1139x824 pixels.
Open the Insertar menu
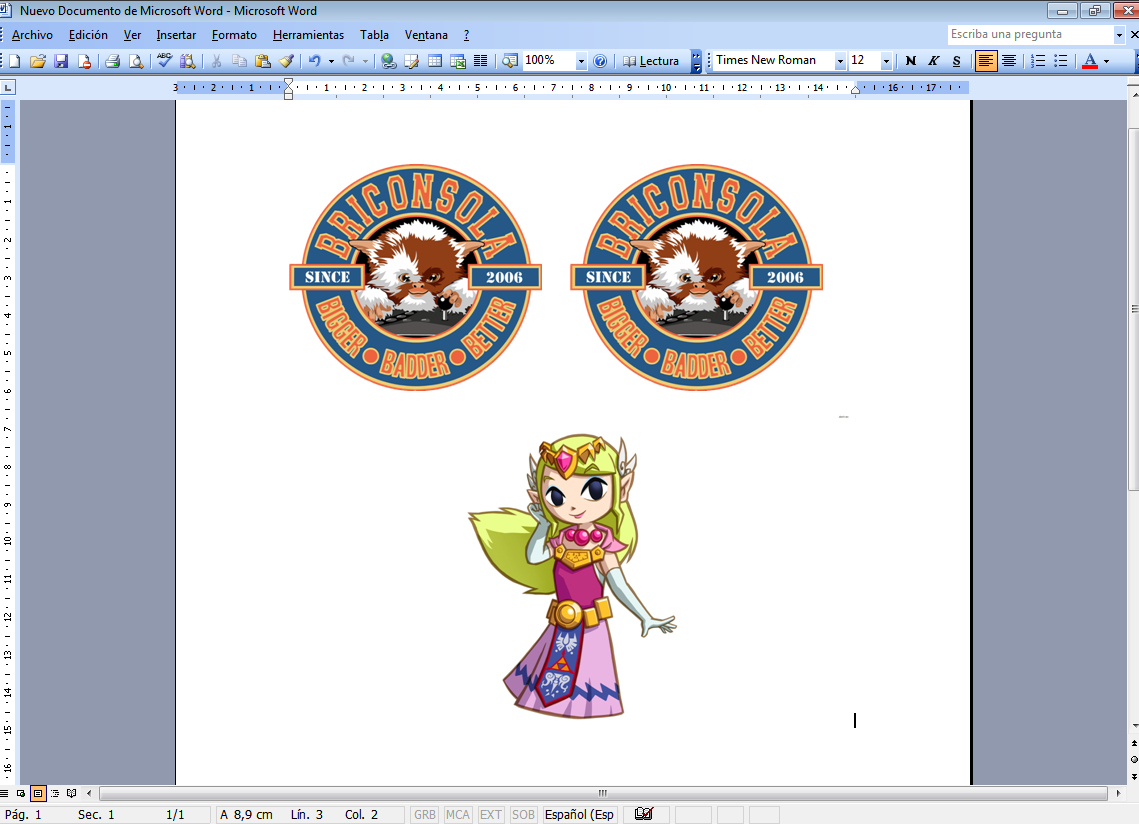[176, 35]
